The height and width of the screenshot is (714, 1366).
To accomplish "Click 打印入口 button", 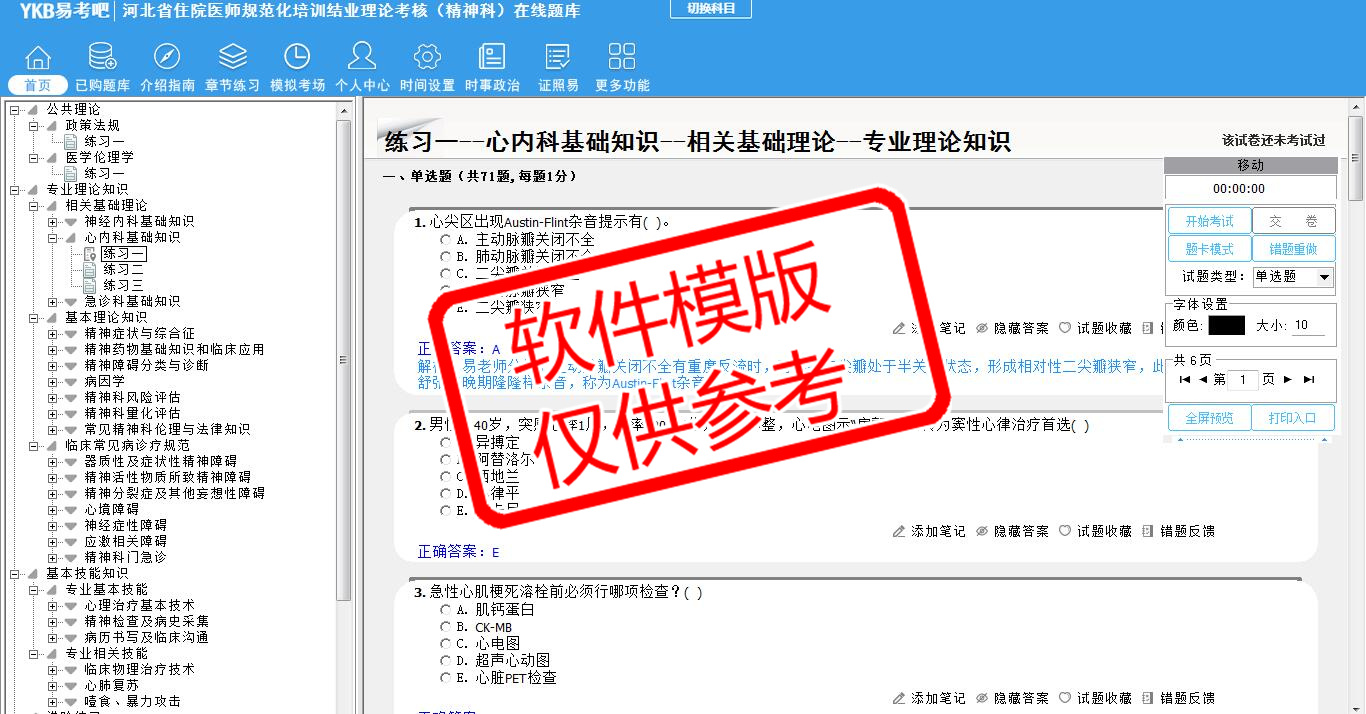I will click(1293, 418).
